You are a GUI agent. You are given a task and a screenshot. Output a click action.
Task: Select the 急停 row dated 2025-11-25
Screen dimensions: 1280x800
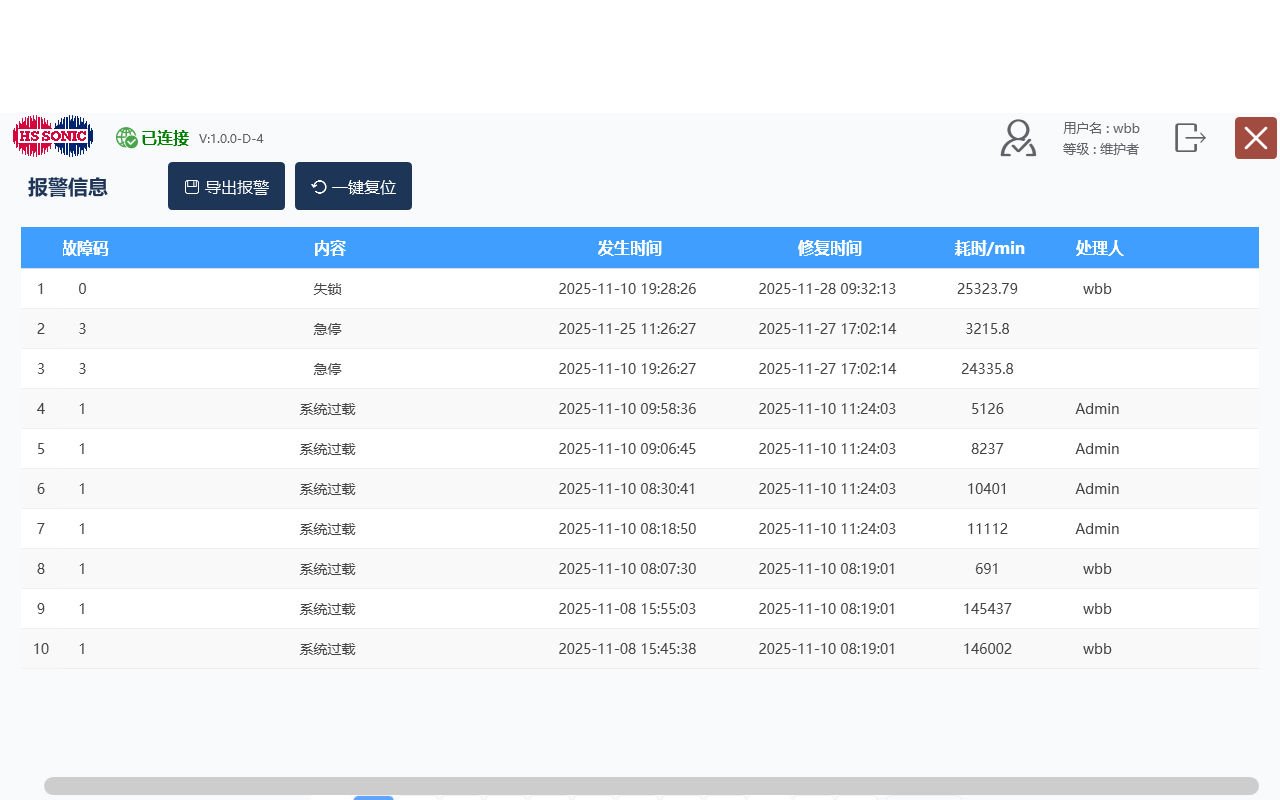pos(327,329)
